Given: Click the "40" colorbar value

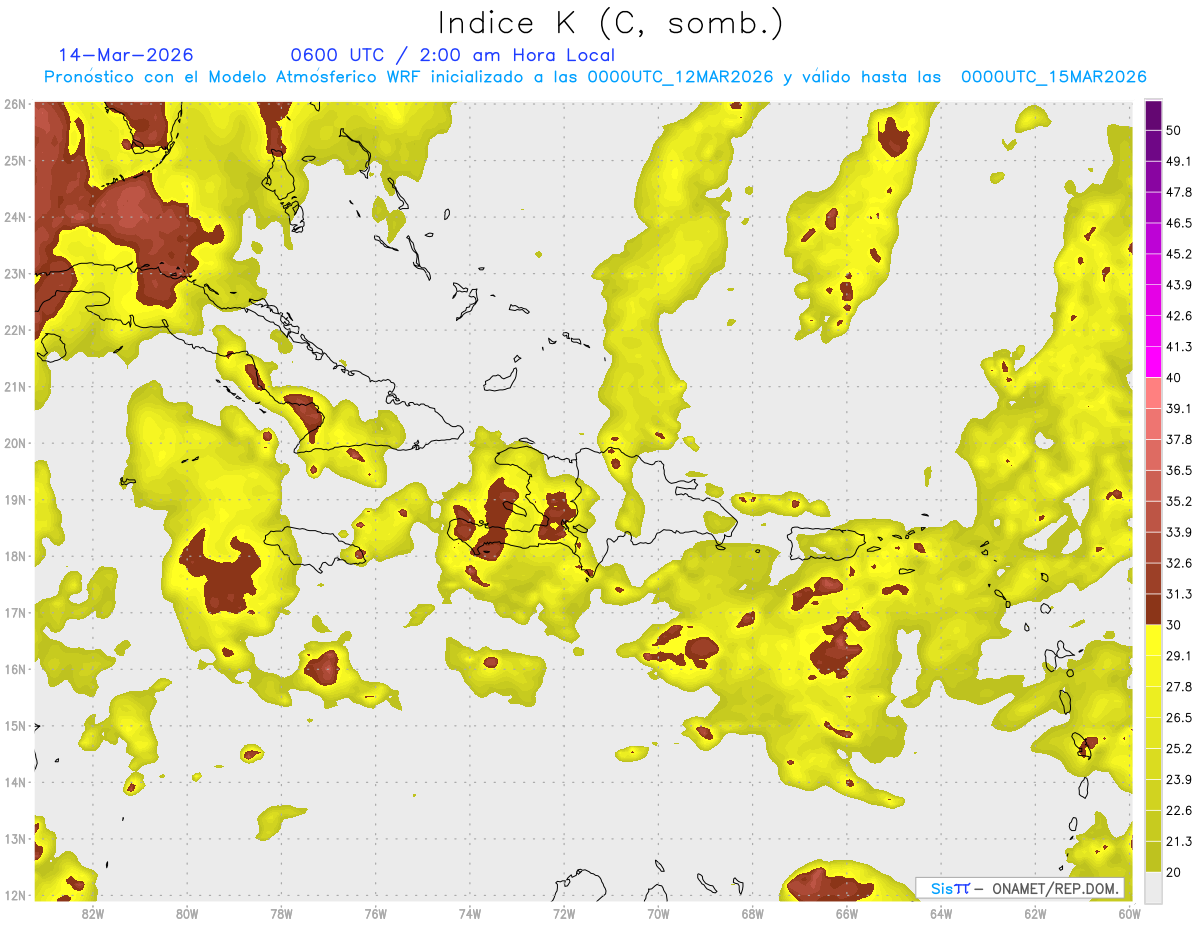Looking at the screenshot, I should (x=1174, y=377).
